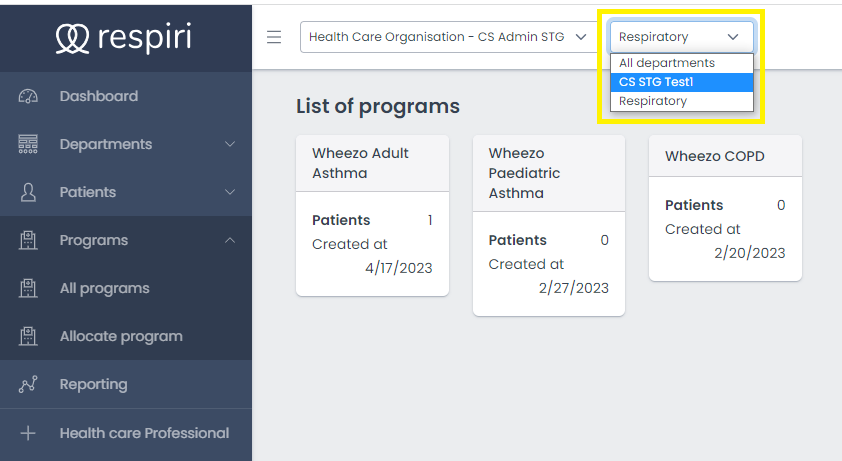Click the Programs sidebar icon
The width and height of the screenshot is (842, 461).
point(28,240)
